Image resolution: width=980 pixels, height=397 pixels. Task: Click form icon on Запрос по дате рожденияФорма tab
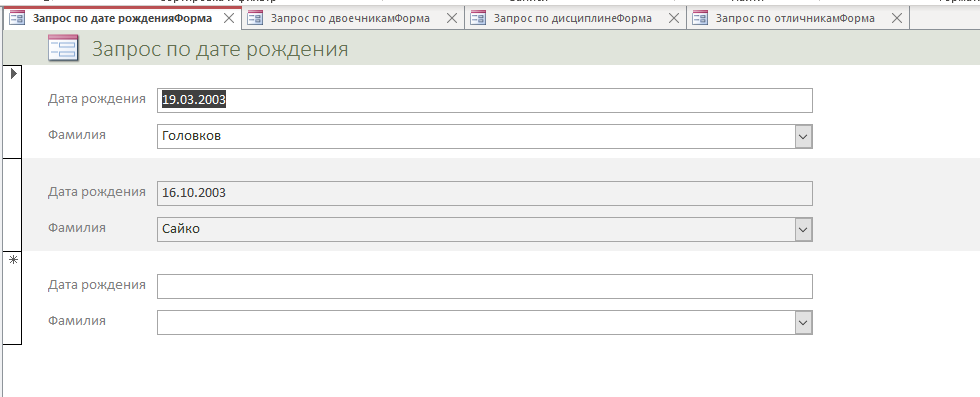17,18
